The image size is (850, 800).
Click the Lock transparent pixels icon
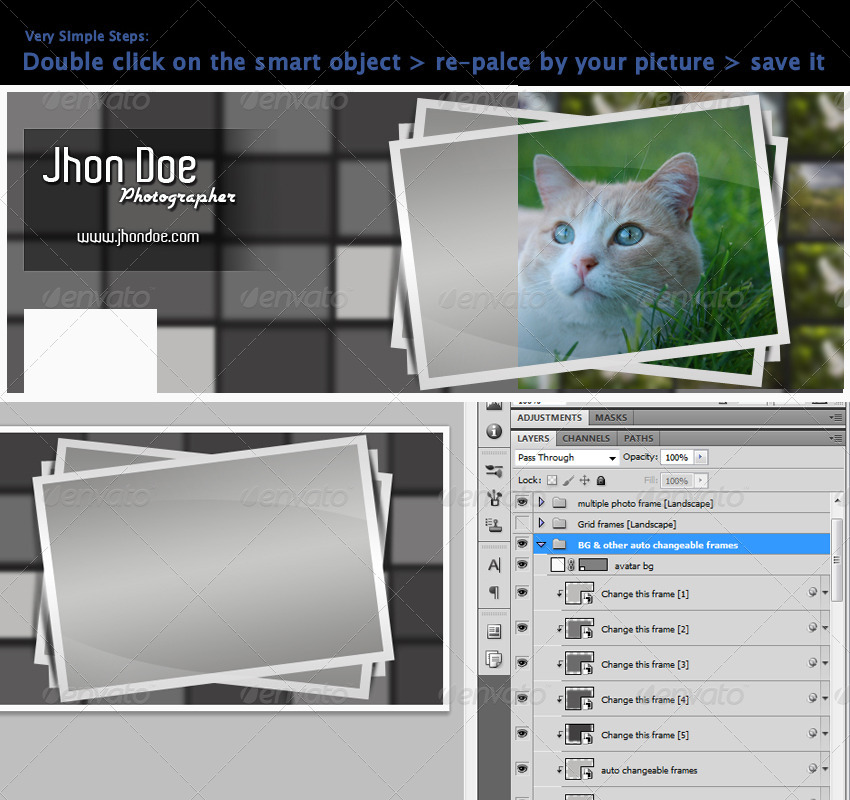click(x=552, y=480)
